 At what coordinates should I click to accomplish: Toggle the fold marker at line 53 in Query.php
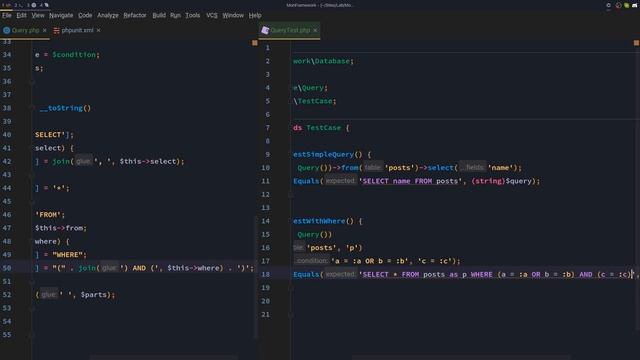(x=32, y=308)
